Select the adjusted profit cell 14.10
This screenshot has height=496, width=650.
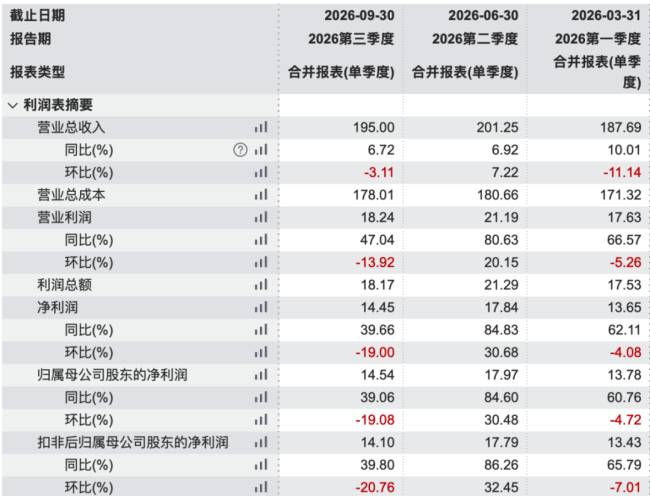click(x=377, y=442)
